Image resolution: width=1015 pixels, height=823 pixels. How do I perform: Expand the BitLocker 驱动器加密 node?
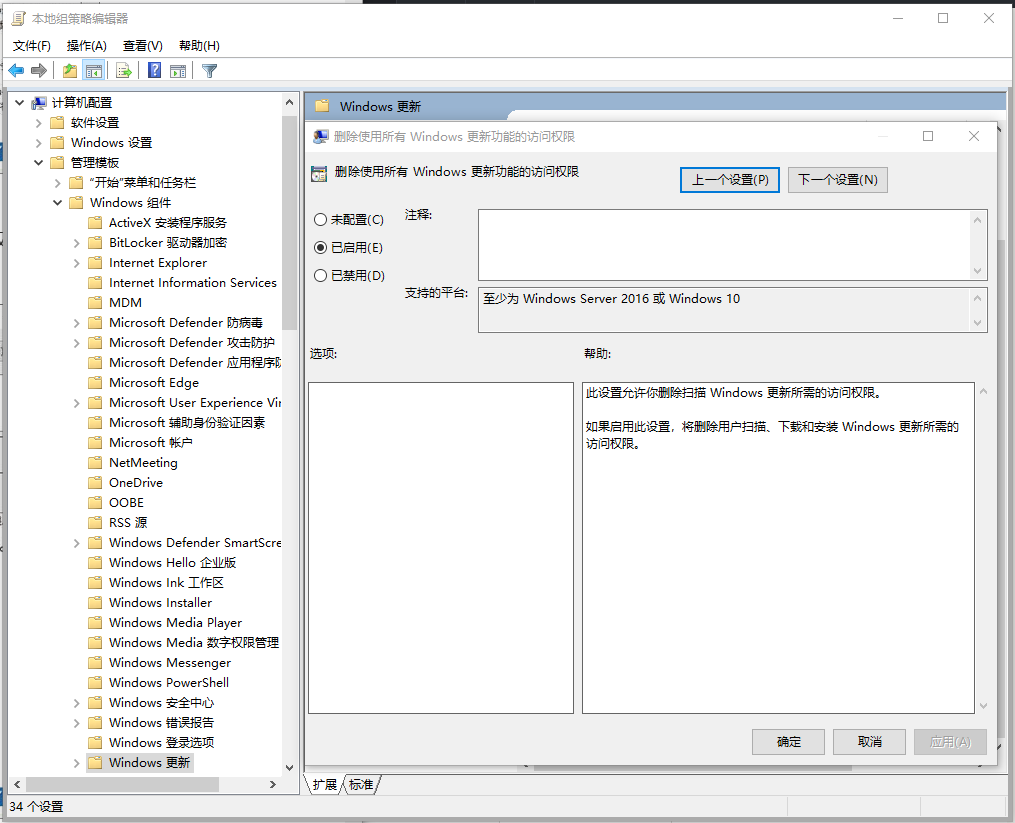coord(76,243)
